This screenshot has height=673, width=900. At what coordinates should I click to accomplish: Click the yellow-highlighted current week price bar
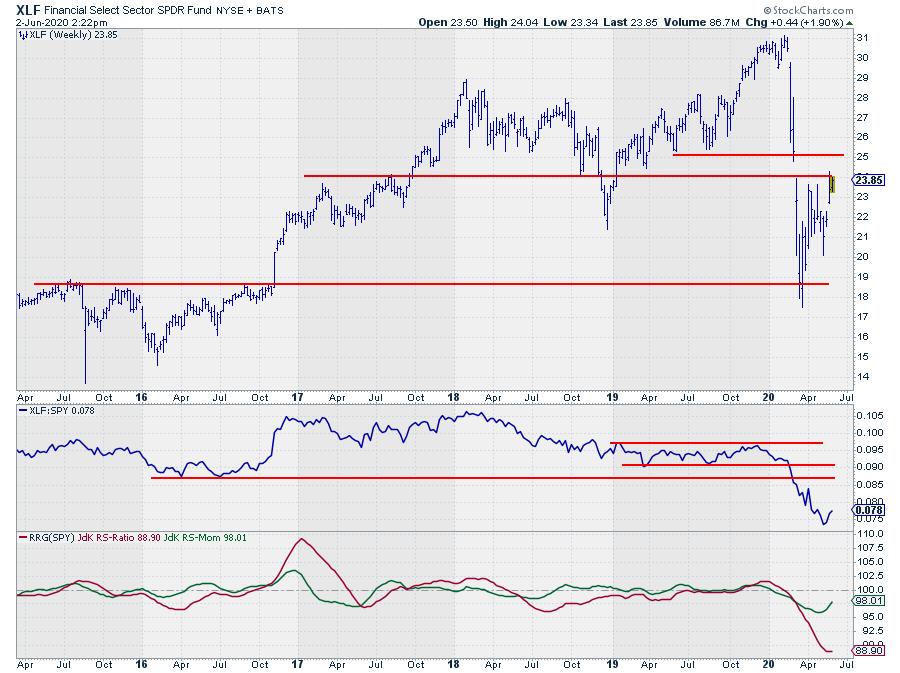[x=832, y=184]
